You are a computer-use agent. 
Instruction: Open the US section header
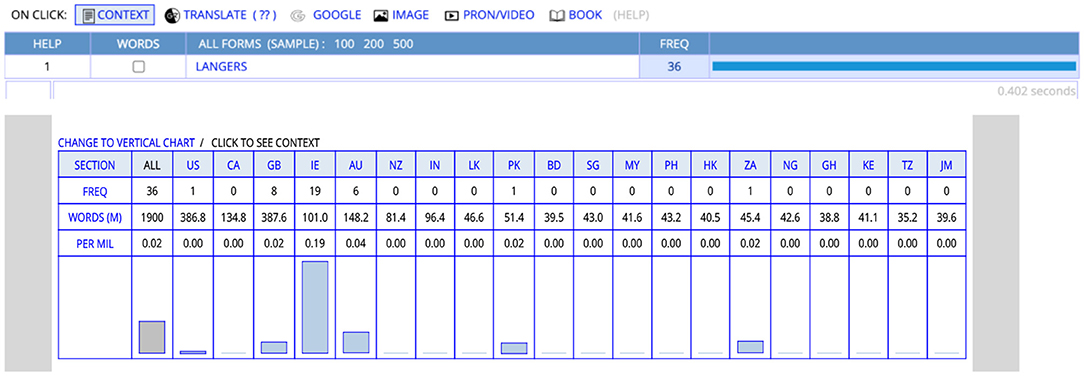coord(193,166)
